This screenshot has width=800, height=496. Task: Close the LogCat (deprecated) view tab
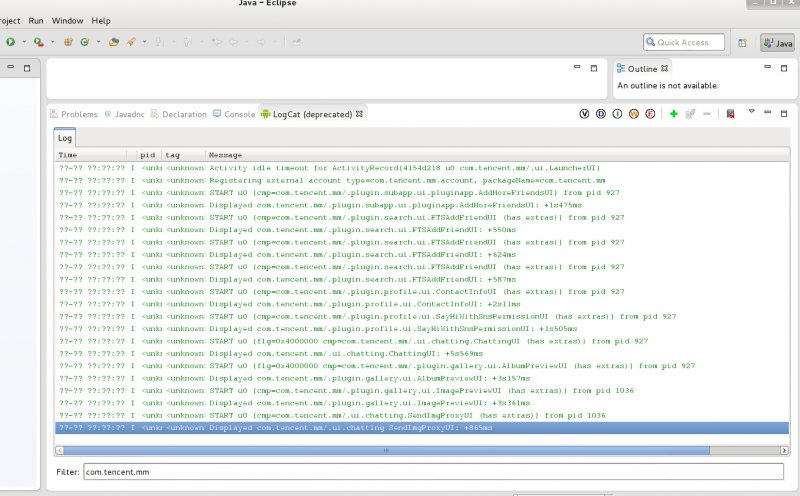(359, 114)
